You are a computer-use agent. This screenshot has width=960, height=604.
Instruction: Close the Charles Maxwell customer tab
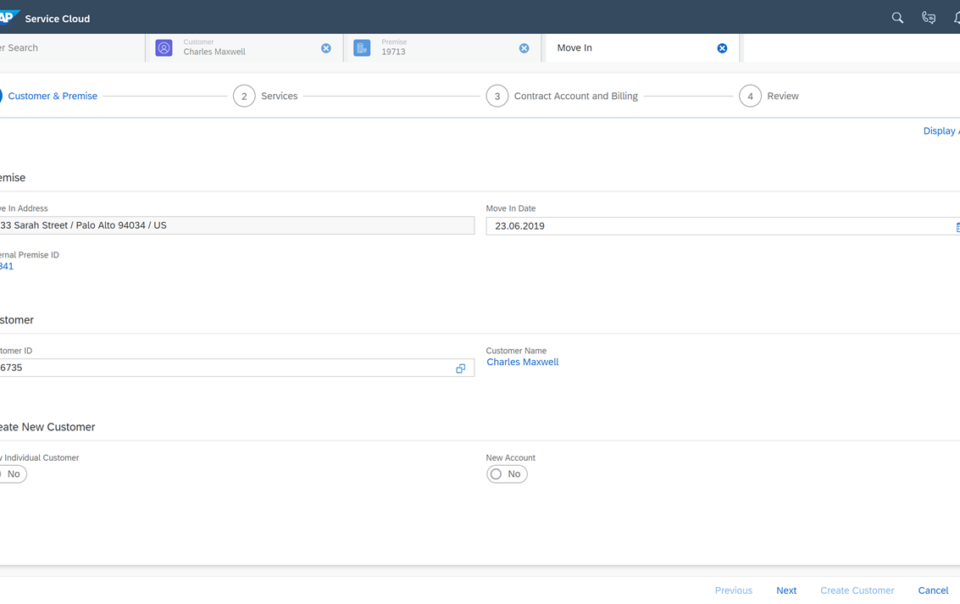[x=326, y=48]
